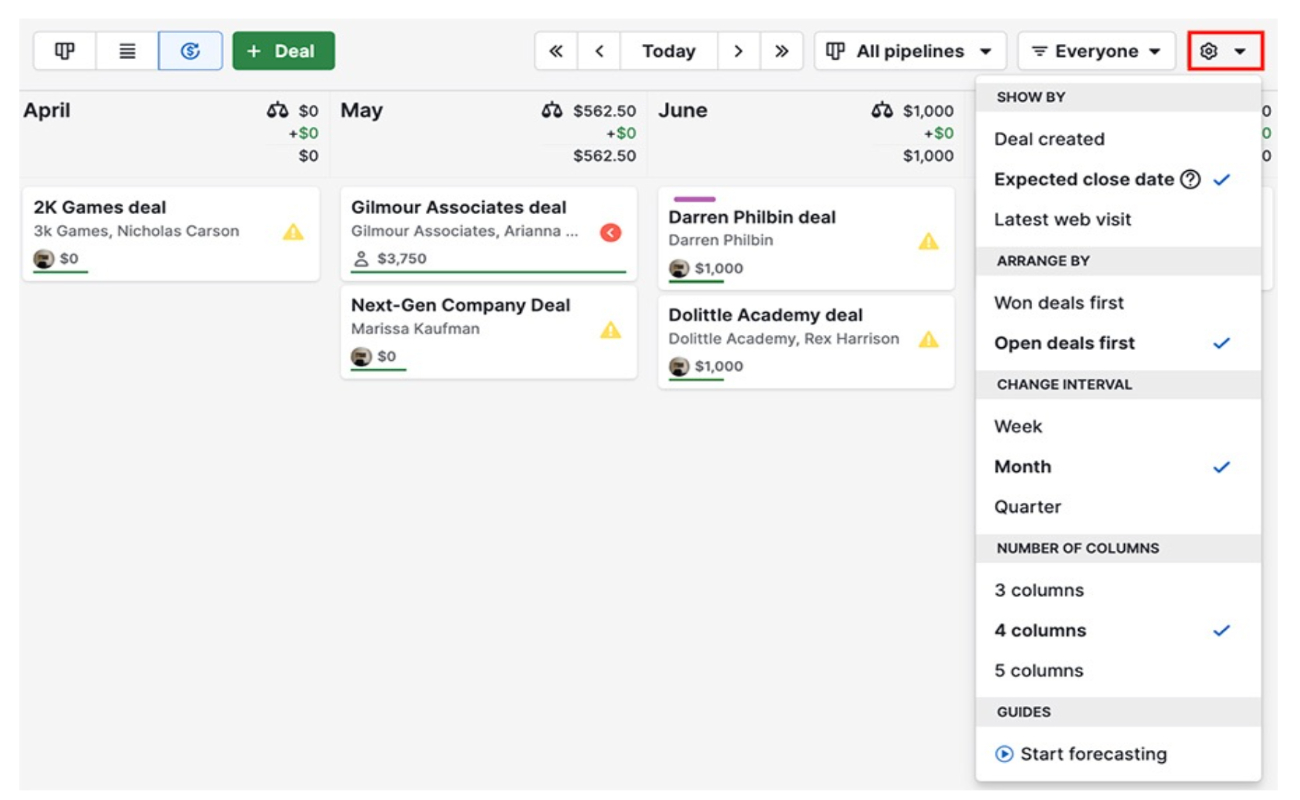The image size is (1300, 800).
Task: Click help icon beside Expected close date
Action: click(1190, 180)
